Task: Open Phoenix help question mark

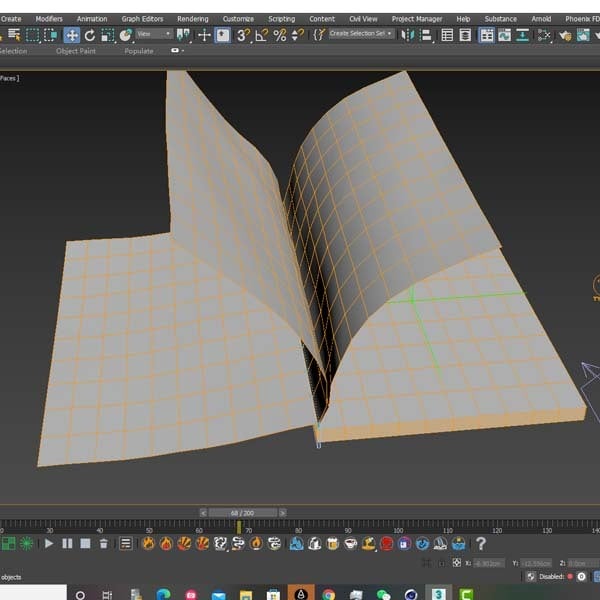Action: (481, 543)
